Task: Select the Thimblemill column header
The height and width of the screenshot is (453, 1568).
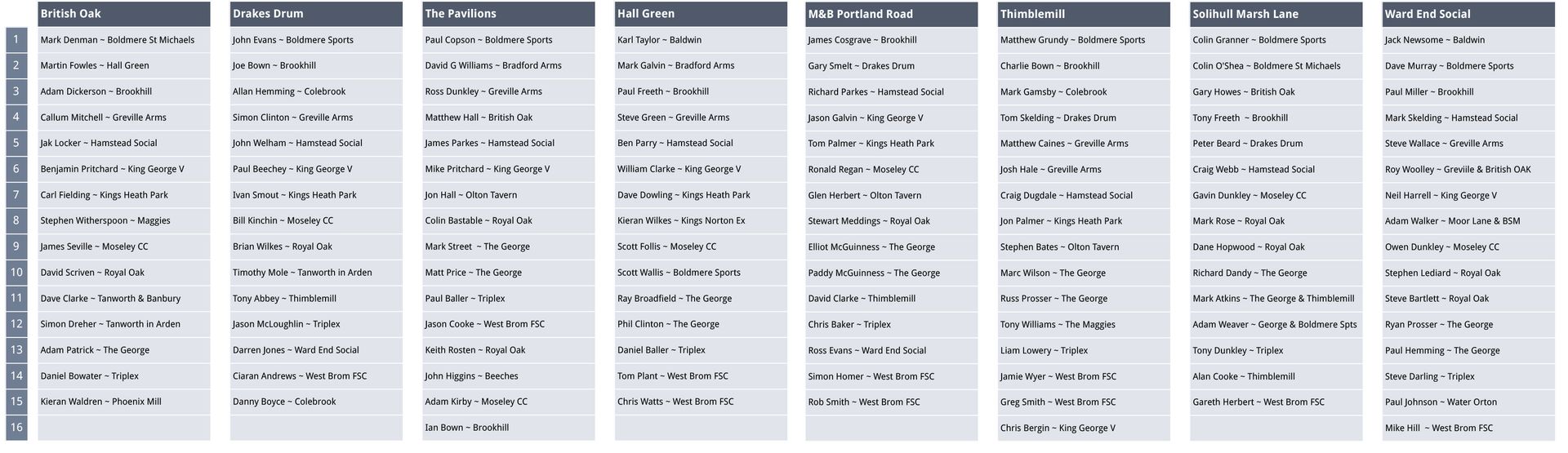Action: point(1084,14)
